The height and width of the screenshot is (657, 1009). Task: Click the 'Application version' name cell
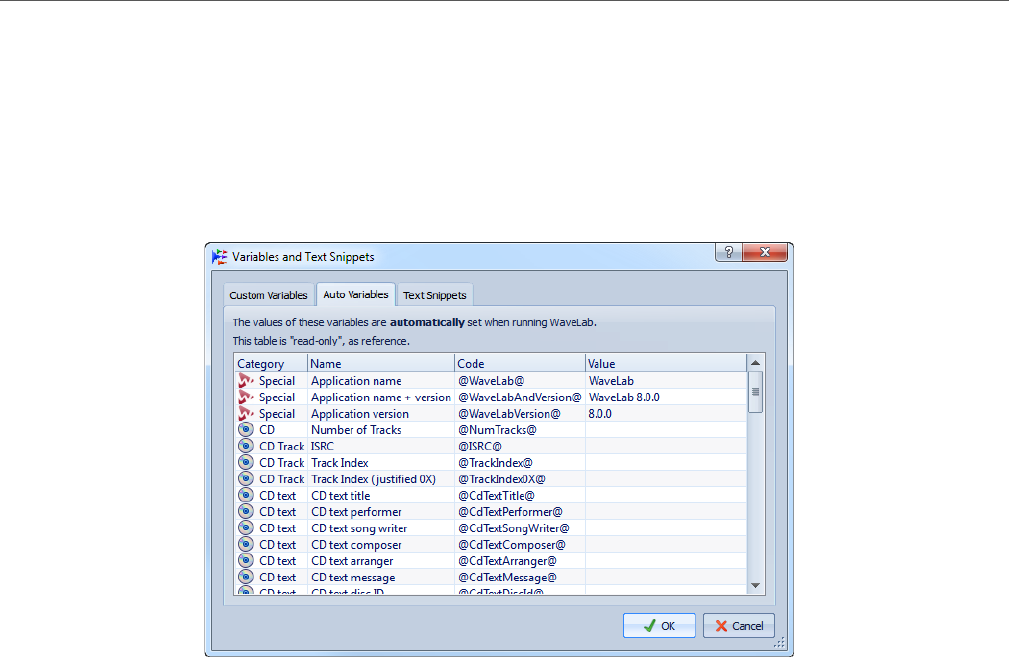coord(381,414)
